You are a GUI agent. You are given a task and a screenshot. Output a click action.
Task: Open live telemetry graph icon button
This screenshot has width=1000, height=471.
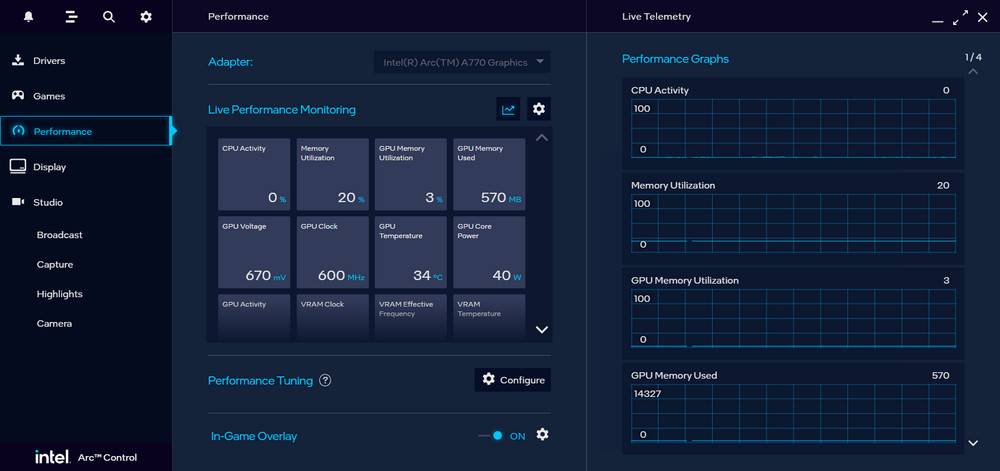pyautogui.click(x=509, y=110)
